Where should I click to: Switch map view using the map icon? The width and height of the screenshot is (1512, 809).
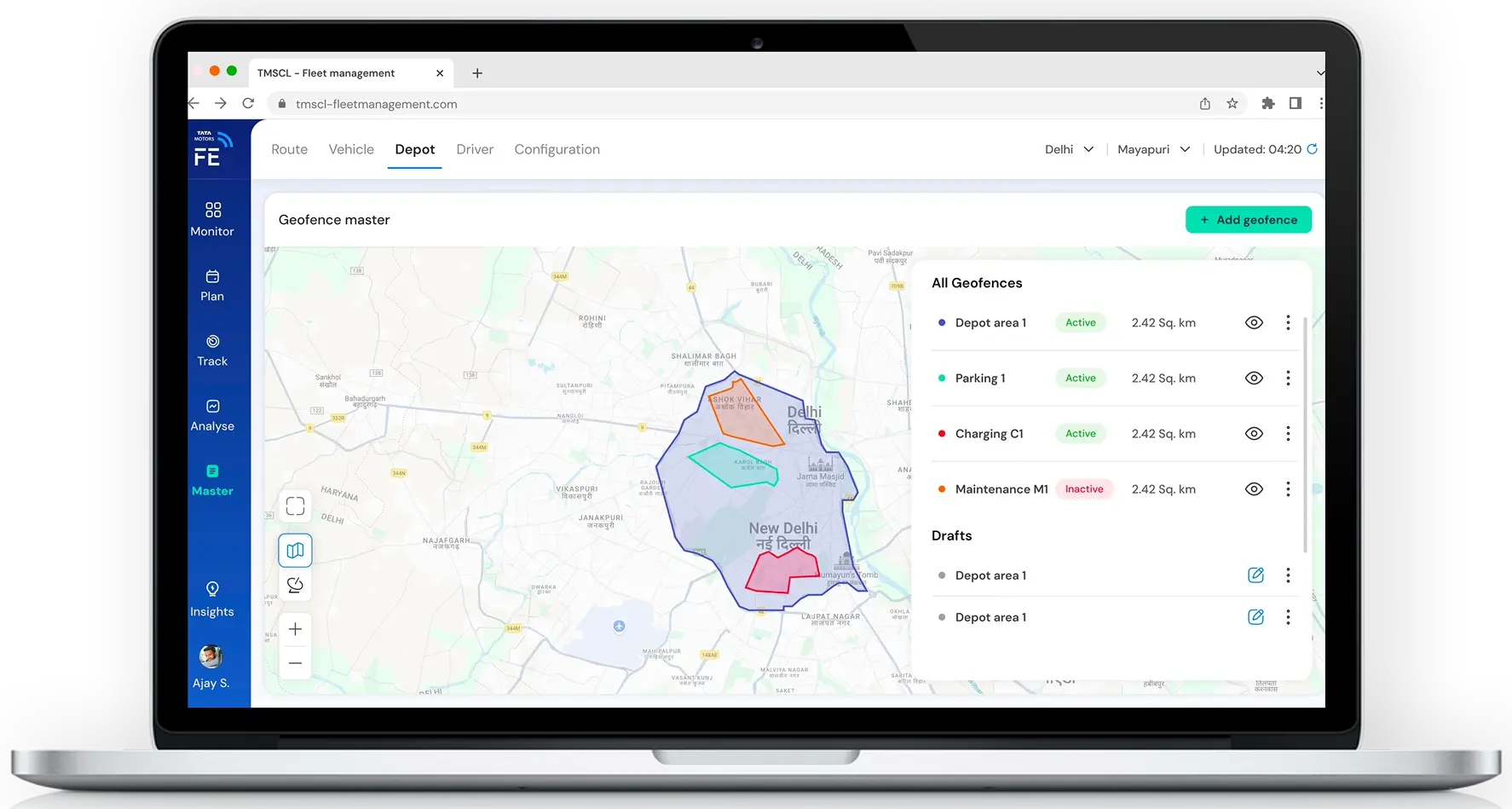click(x=295, y=550)
